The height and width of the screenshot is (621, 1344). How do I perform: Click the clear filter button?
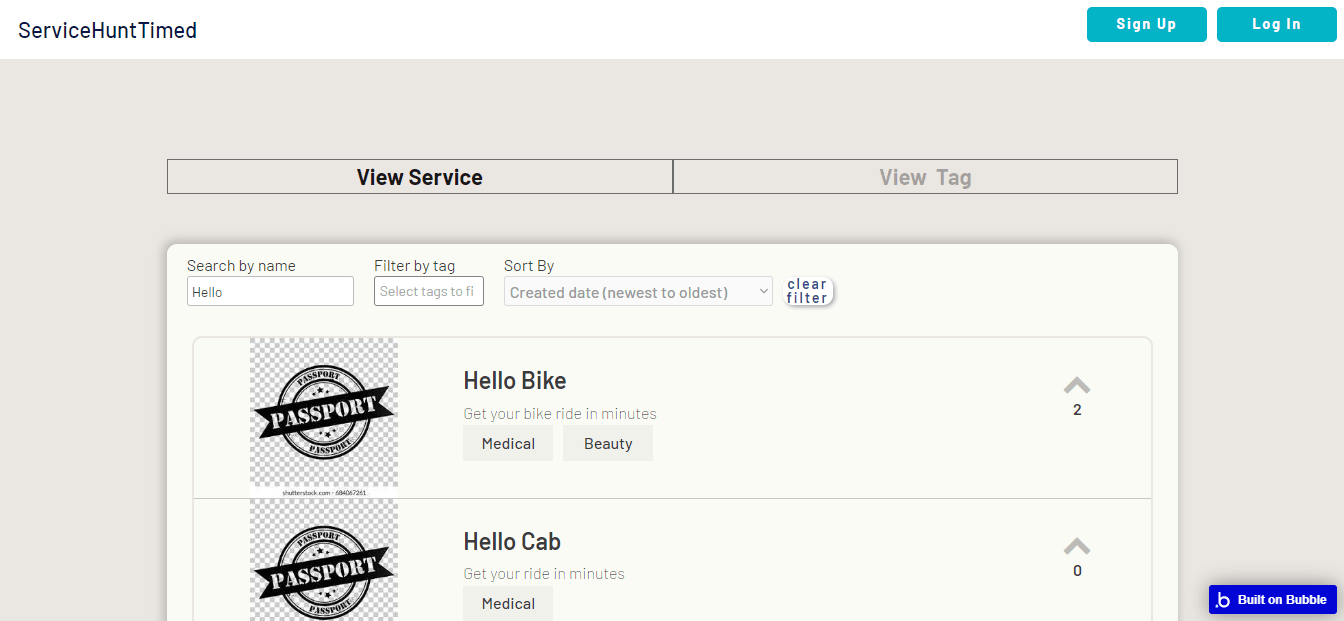tap(807, 291)
